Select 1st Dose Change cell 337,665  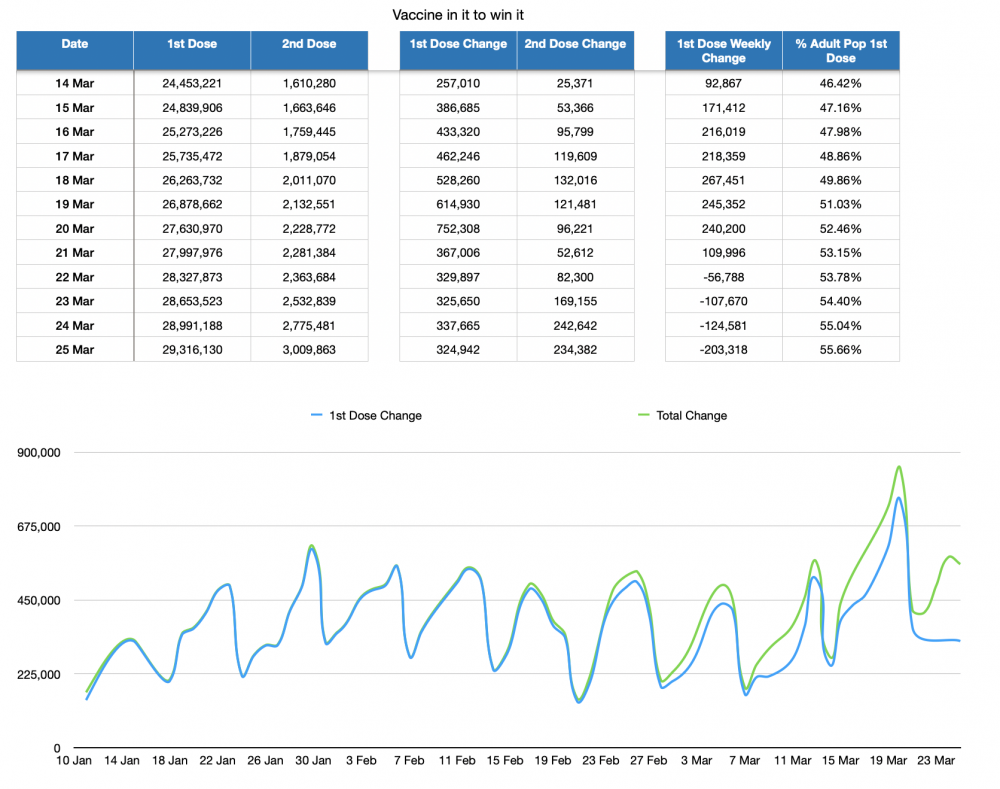pyautogui.click(x=458, y=325)
